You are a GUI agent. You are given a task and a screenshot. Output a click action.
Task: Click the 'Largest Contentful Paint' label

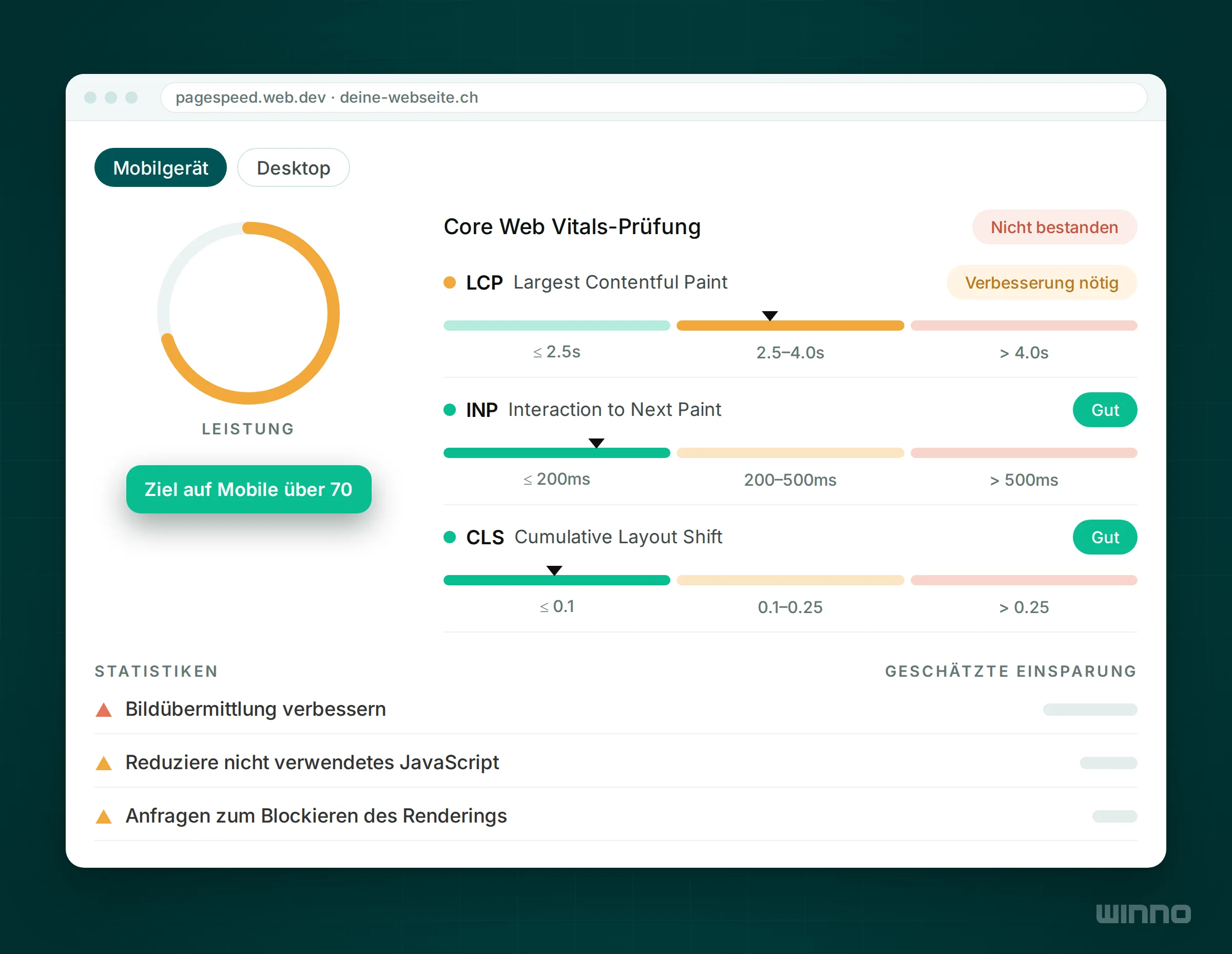coord(620,282)
